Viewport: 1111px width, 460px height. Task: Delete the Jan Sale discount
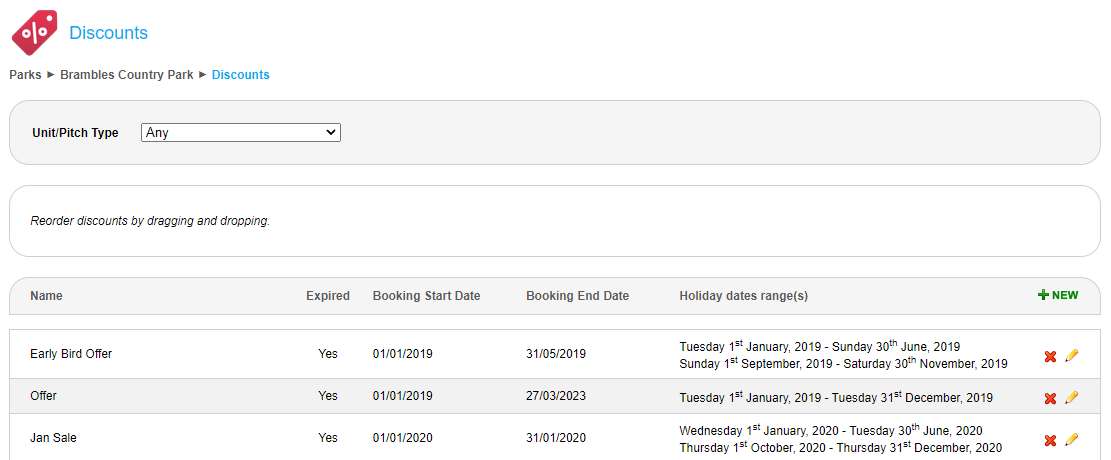(x=1050, y=440)
